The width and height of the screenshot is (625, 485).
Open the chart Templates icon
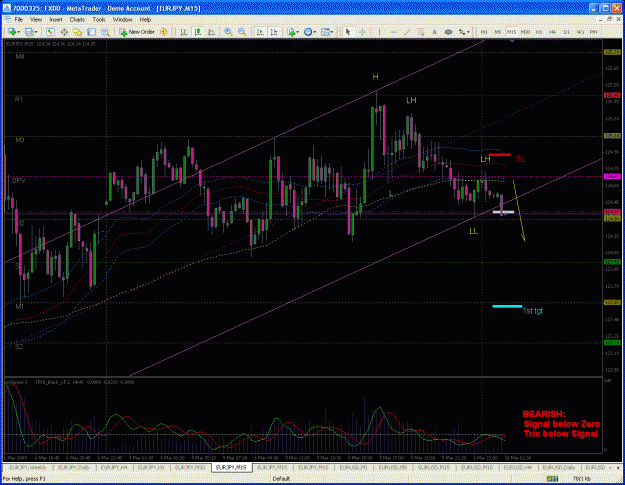[x=325, y=32]
